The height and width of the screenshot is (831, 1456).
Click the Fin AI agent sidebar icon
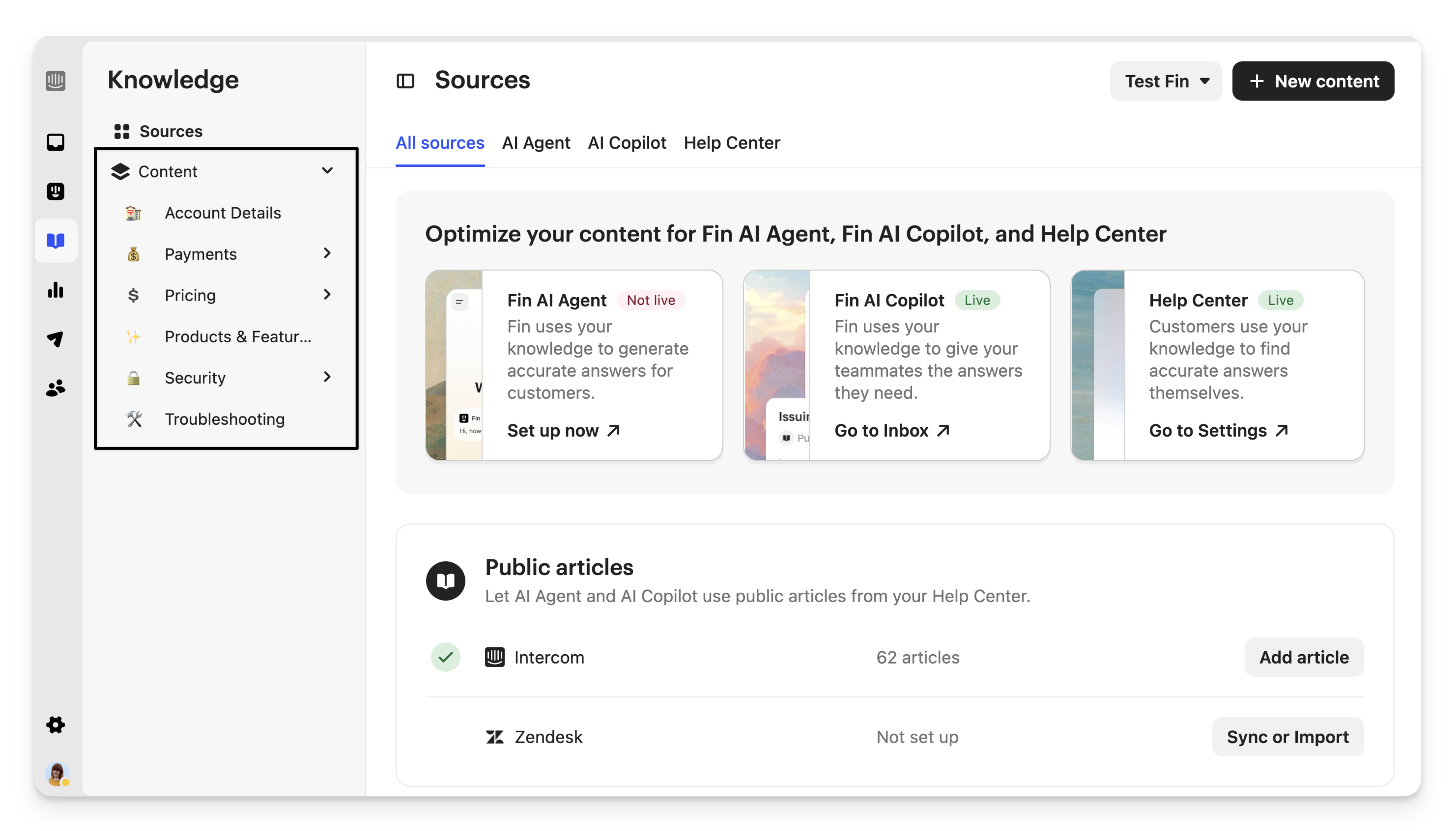(56, 191)
